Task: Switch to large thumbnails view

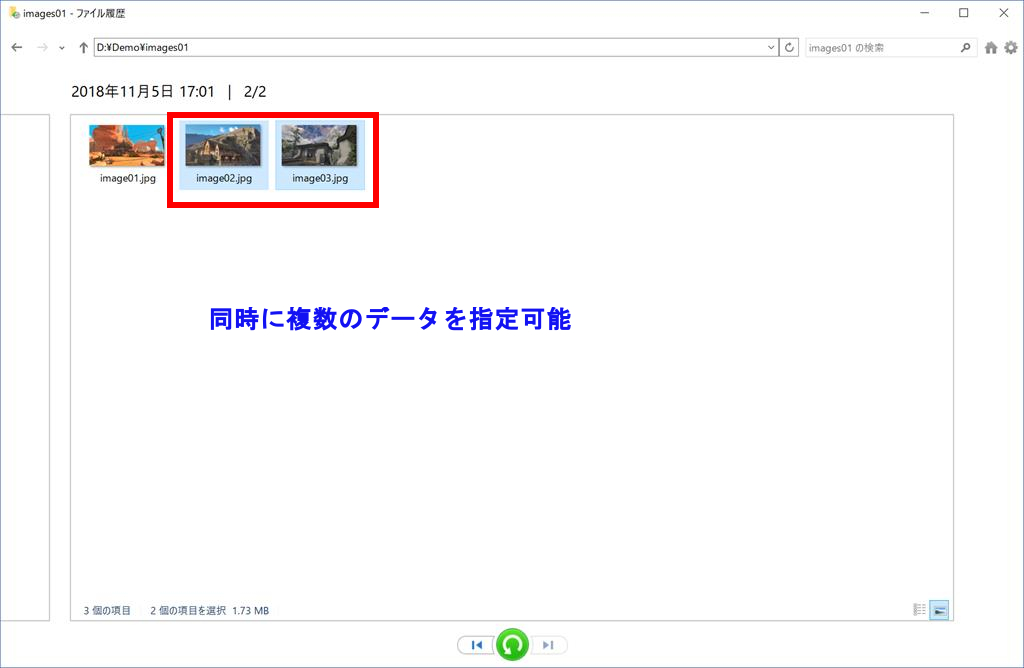Action: (939, 610)
